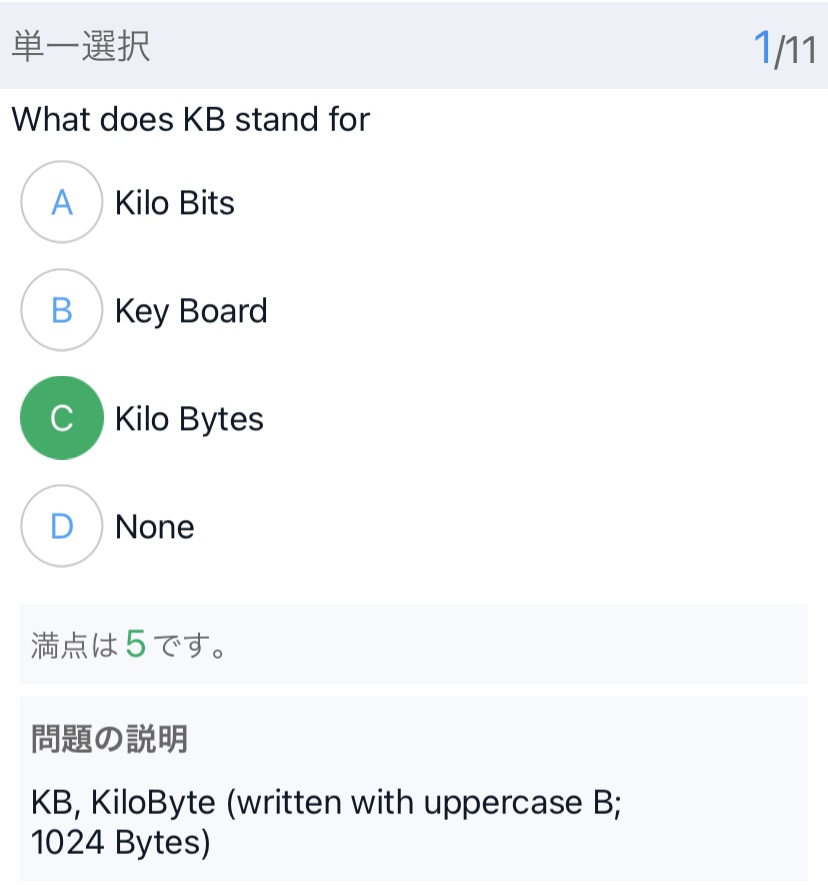Click the です。 ending of the score line
Viewport: 828px width, 885px height.
coord(191,646)
